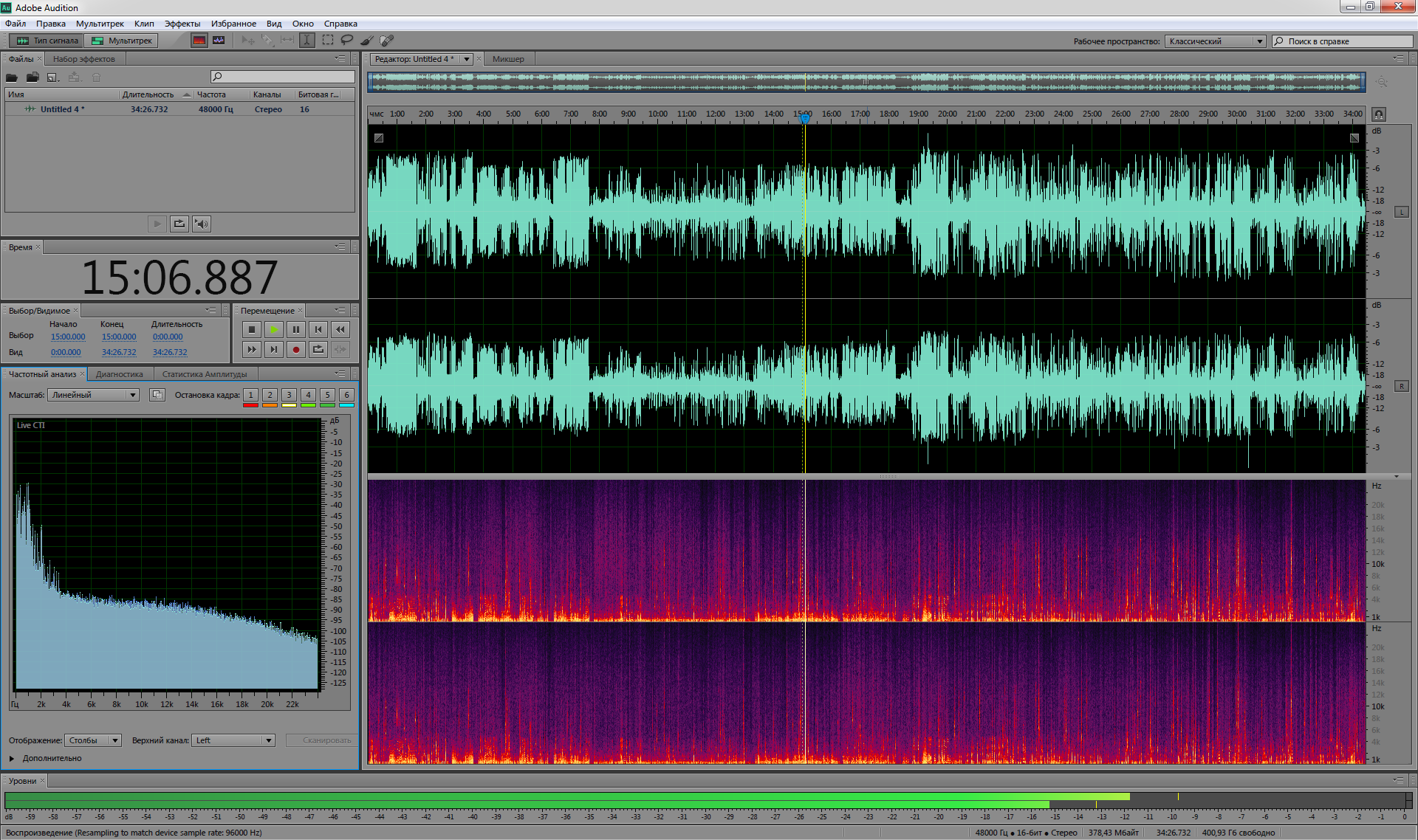
Task: Click the Мультитрек view button
Action: point(122,41)
